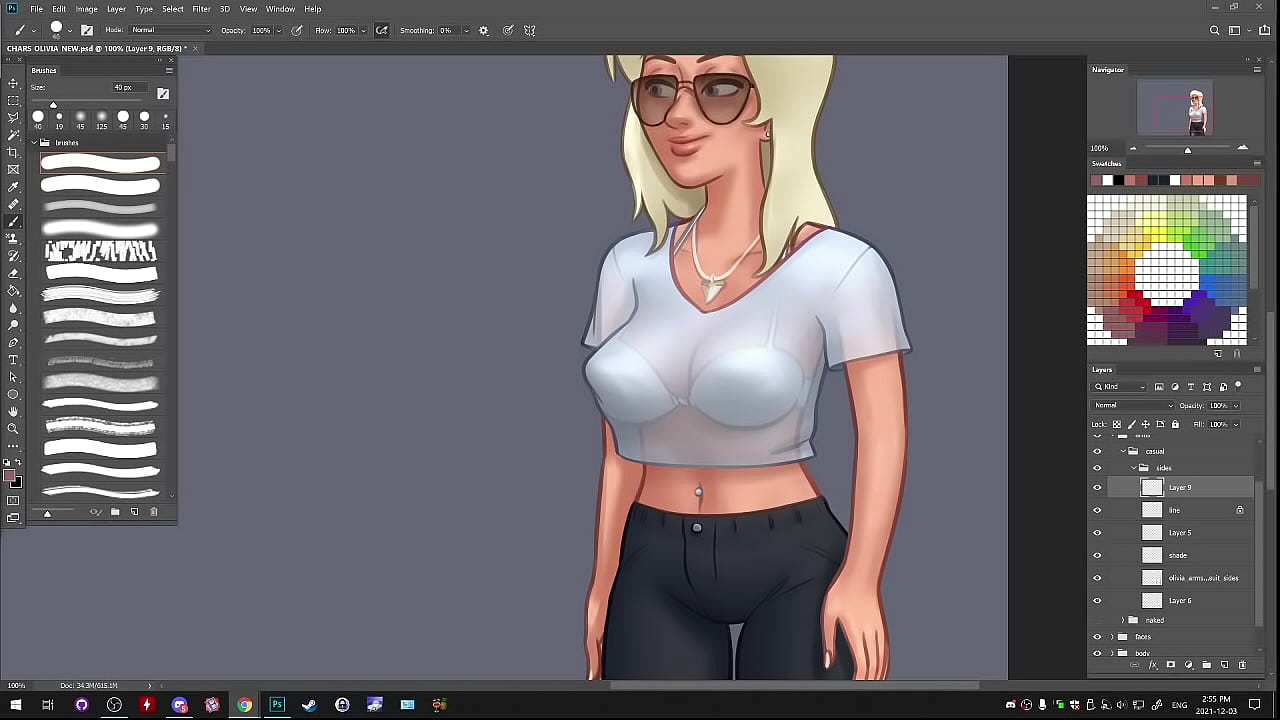
Task: Hide the line layer
Action: click(1097, 511)
